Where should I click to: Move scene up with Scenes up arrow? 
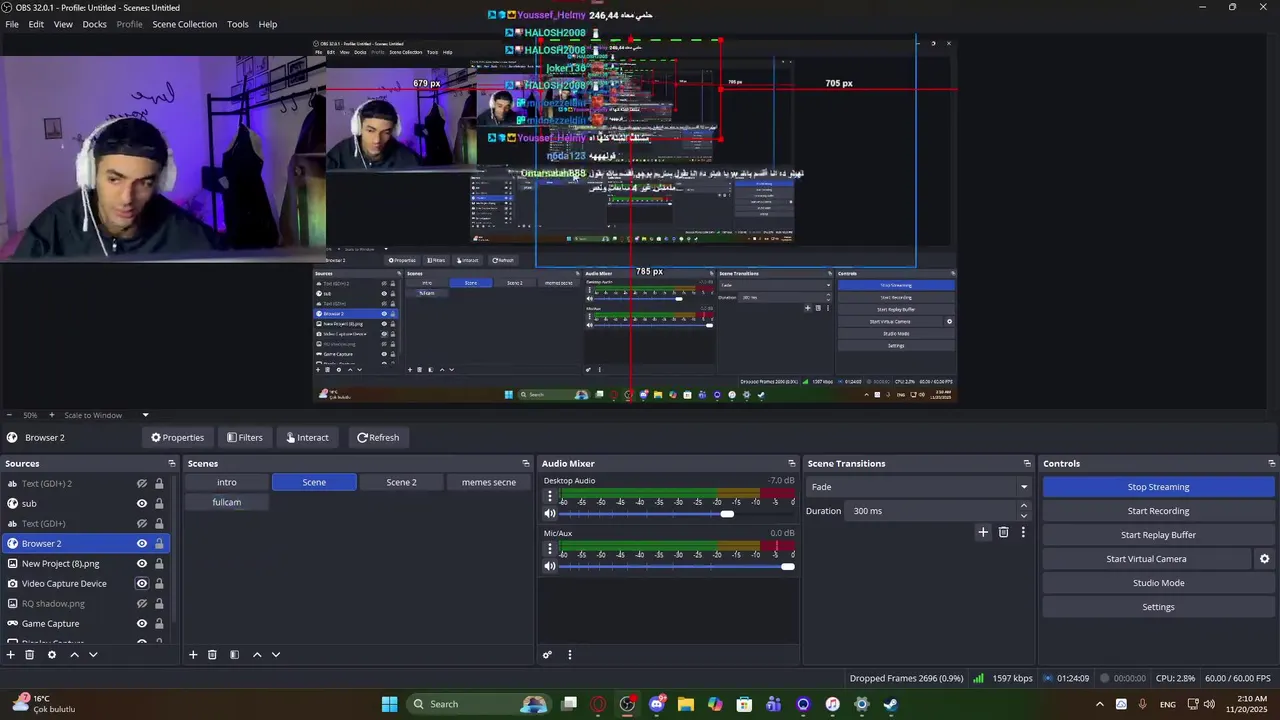pos(256,655)
